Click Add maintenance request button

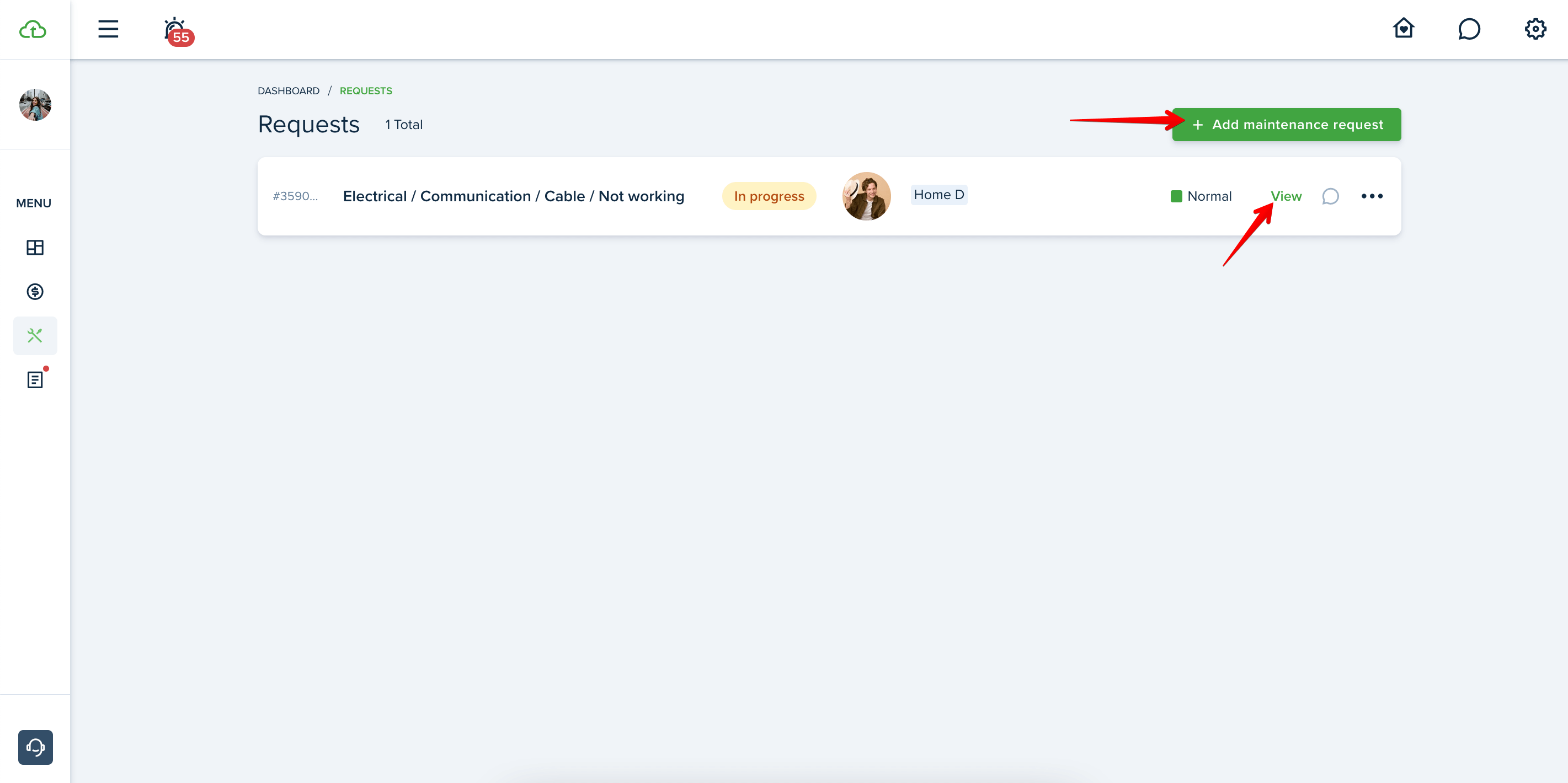tap(1286, 125)
